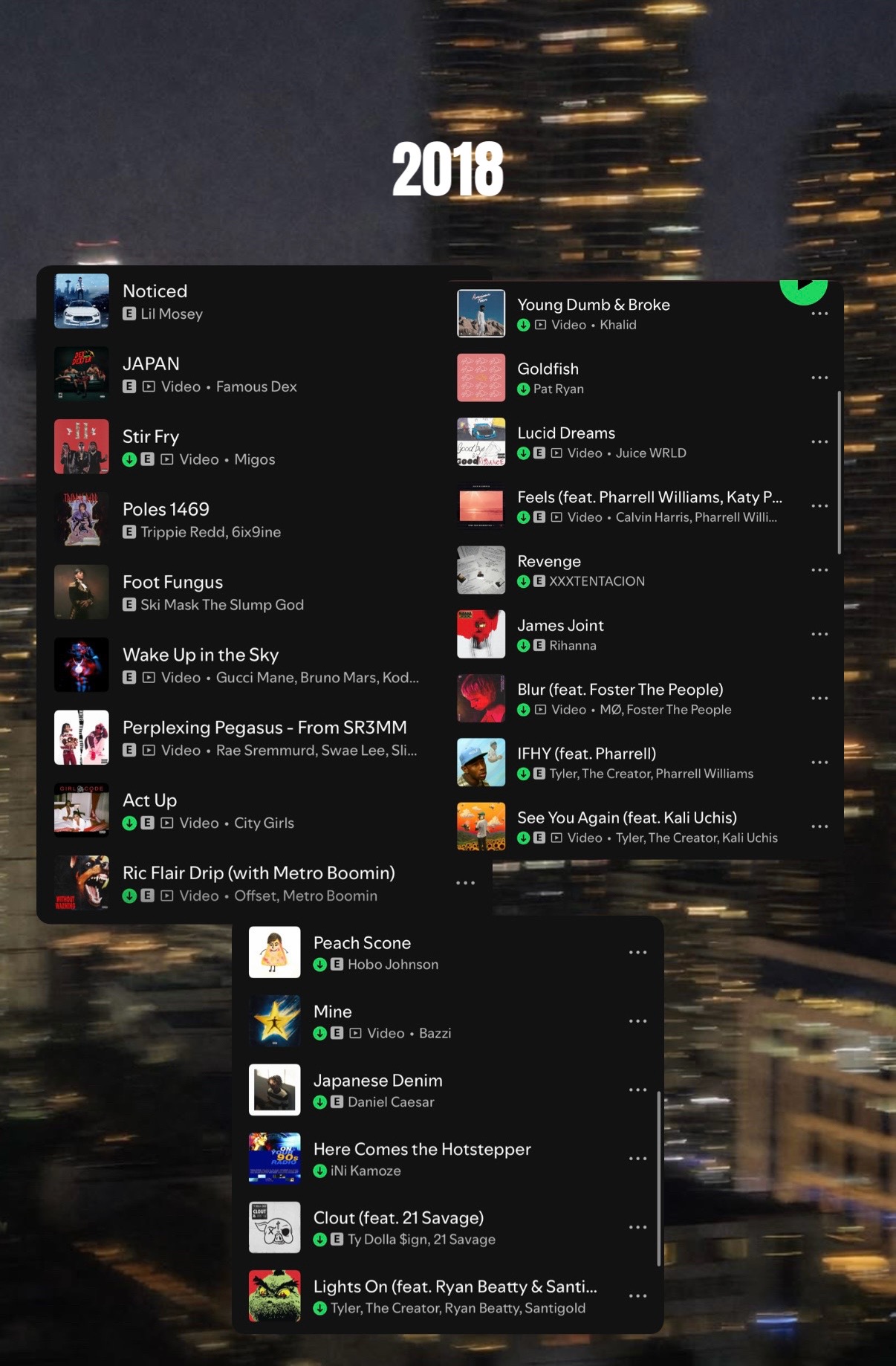896x1366 pixels.
Task: Tap the explicit badge on Poles 1469
Action: coord(129,531)
